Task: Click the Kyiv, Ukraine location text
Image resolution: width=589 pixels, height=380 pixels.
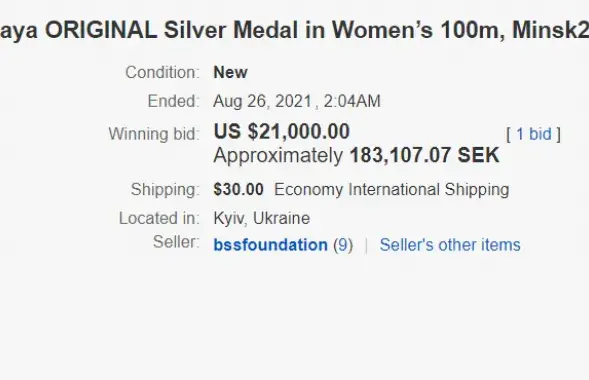Action: tap(262, 218)
